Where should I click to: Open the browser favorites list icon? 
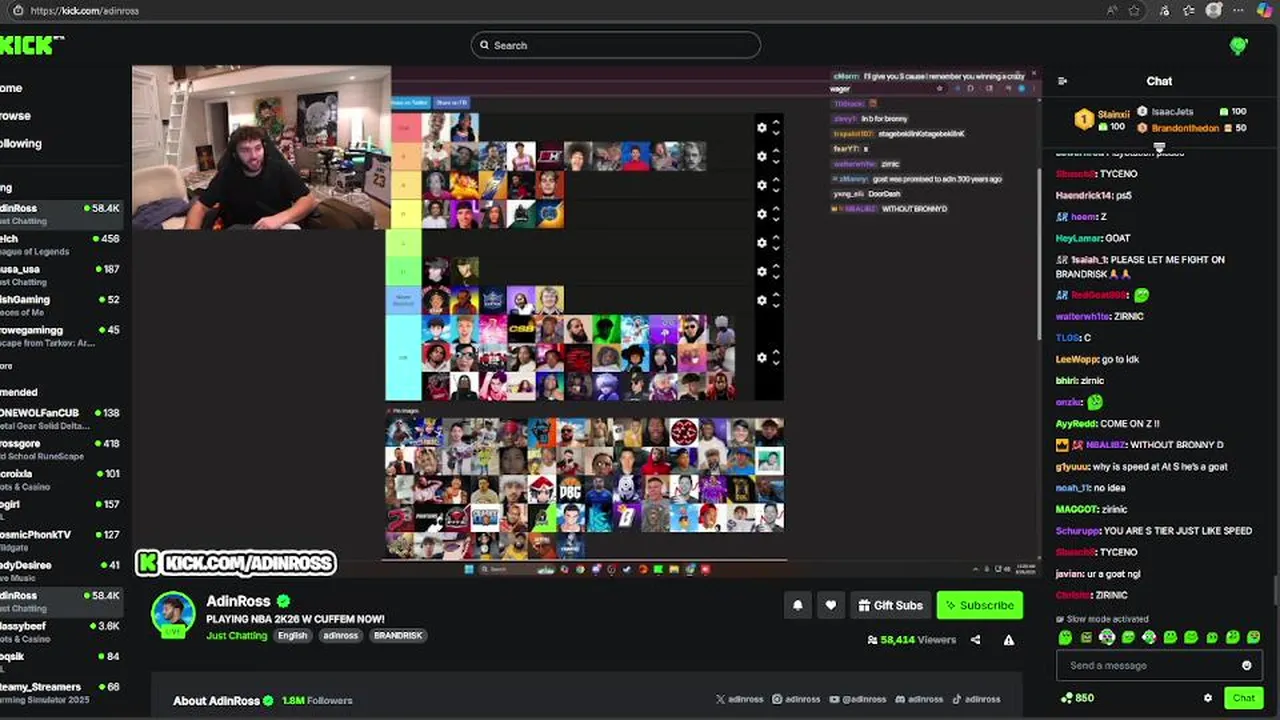(x=1188, y=10)
